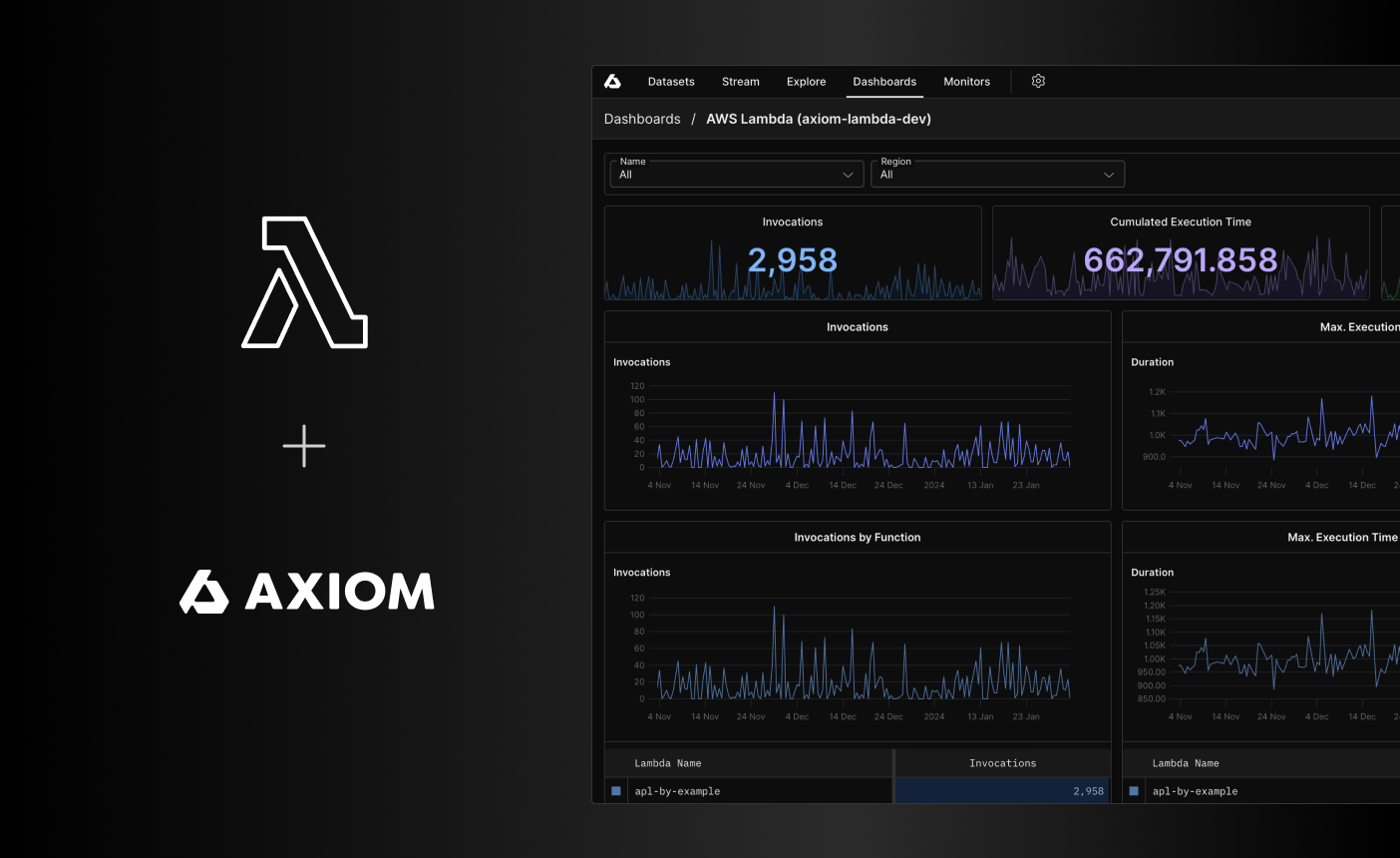Open settings via the gear icon
The height and width of the screenshot is (858, 1400).
pos(1038,81)
